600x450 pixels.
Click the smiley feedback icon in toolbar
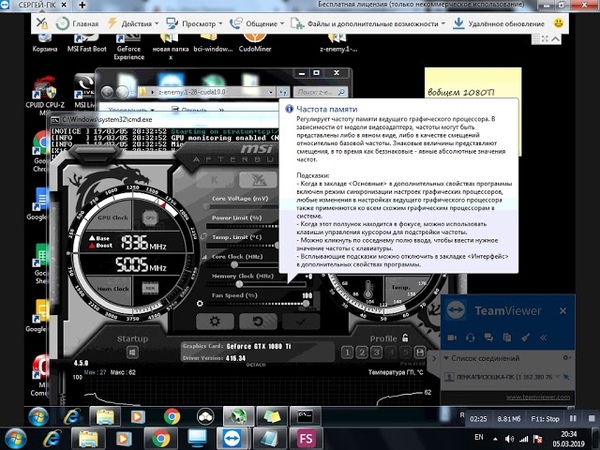pos(558,23)
